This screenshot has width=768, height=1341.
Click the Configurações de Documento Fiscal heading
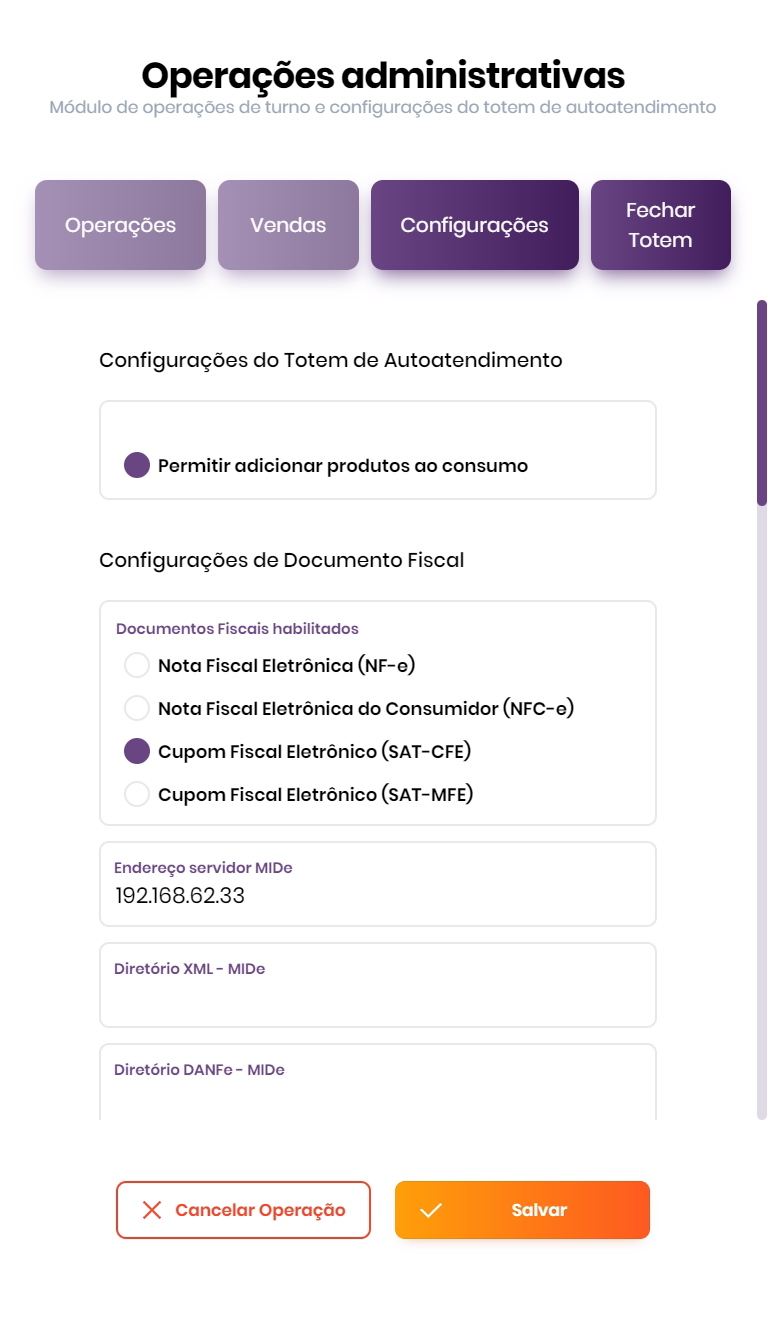click(282, 560)
